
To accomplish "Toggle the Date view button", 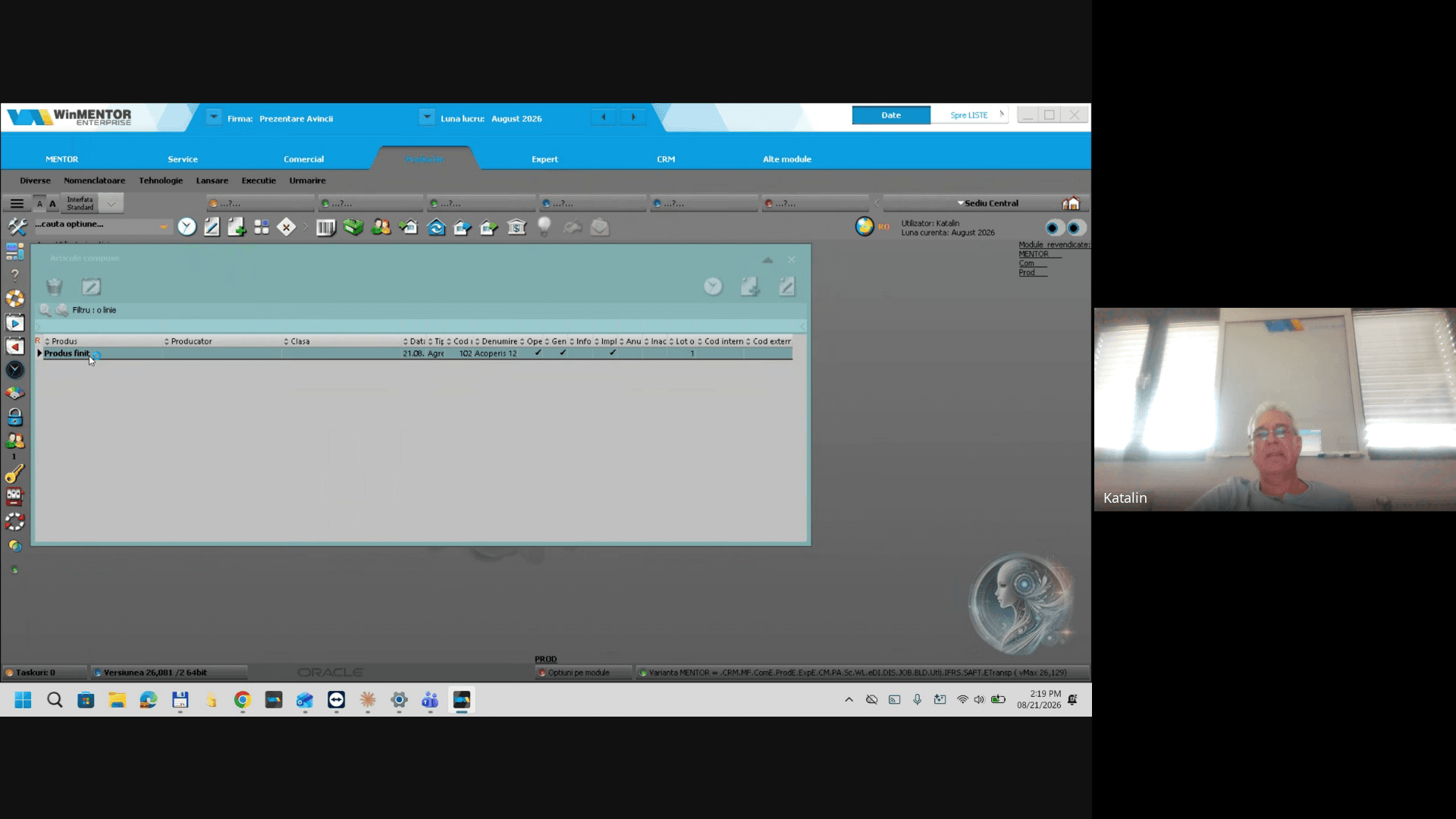I will click(891, 115).
